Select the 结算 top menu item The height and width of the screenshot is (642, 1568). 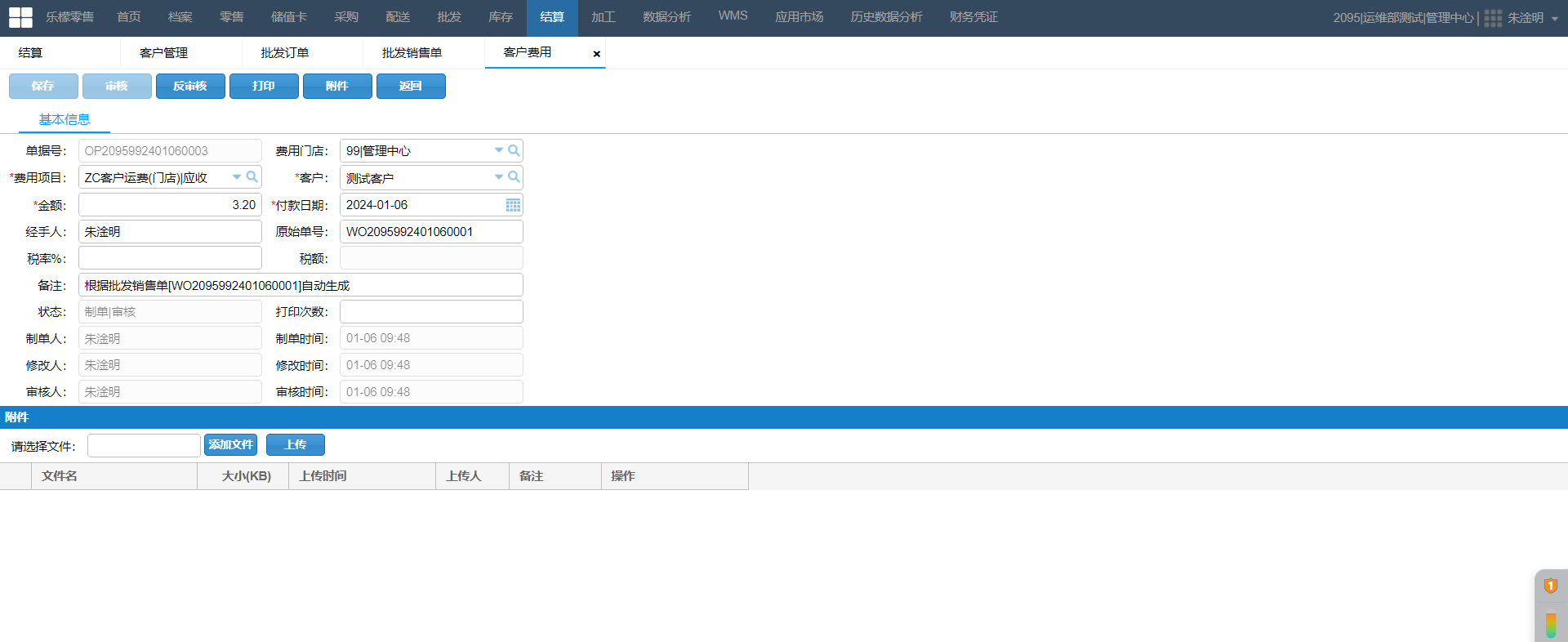(x=552, y=17)
